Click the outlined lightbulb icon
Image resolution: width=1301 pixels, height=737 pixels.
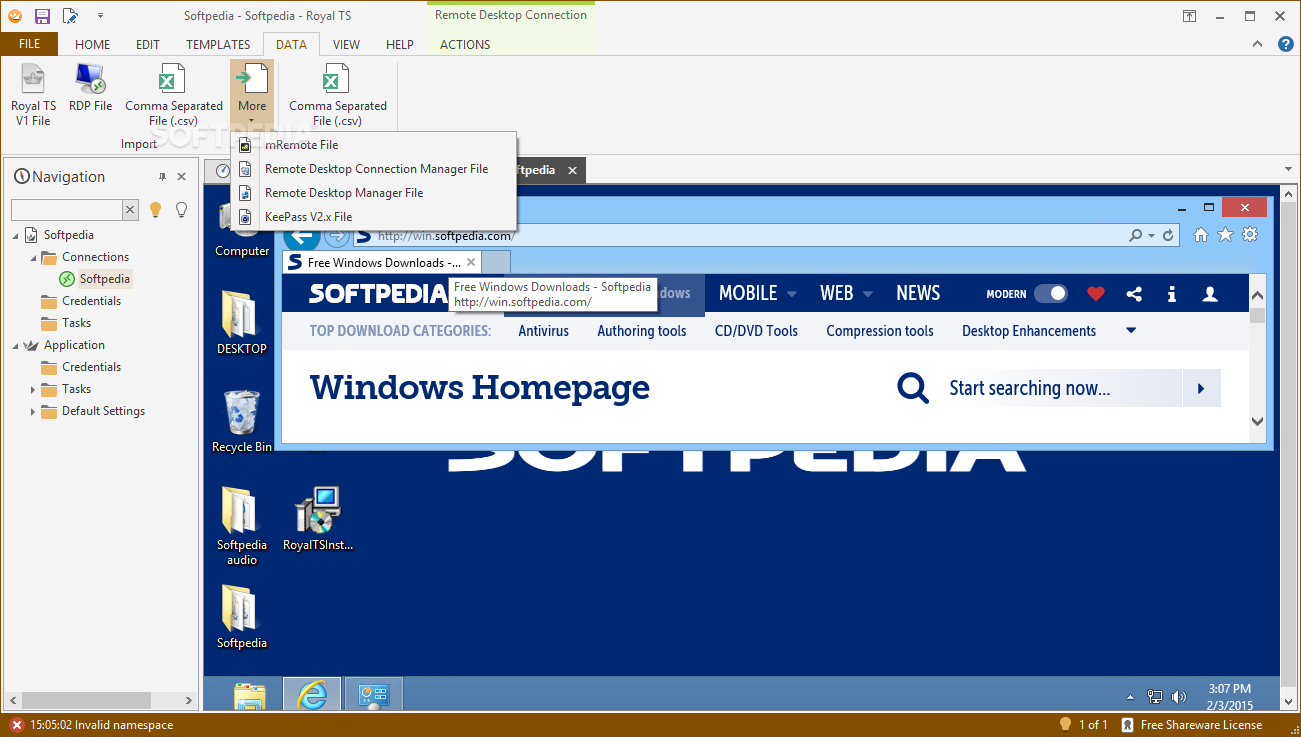pos(181,209)
